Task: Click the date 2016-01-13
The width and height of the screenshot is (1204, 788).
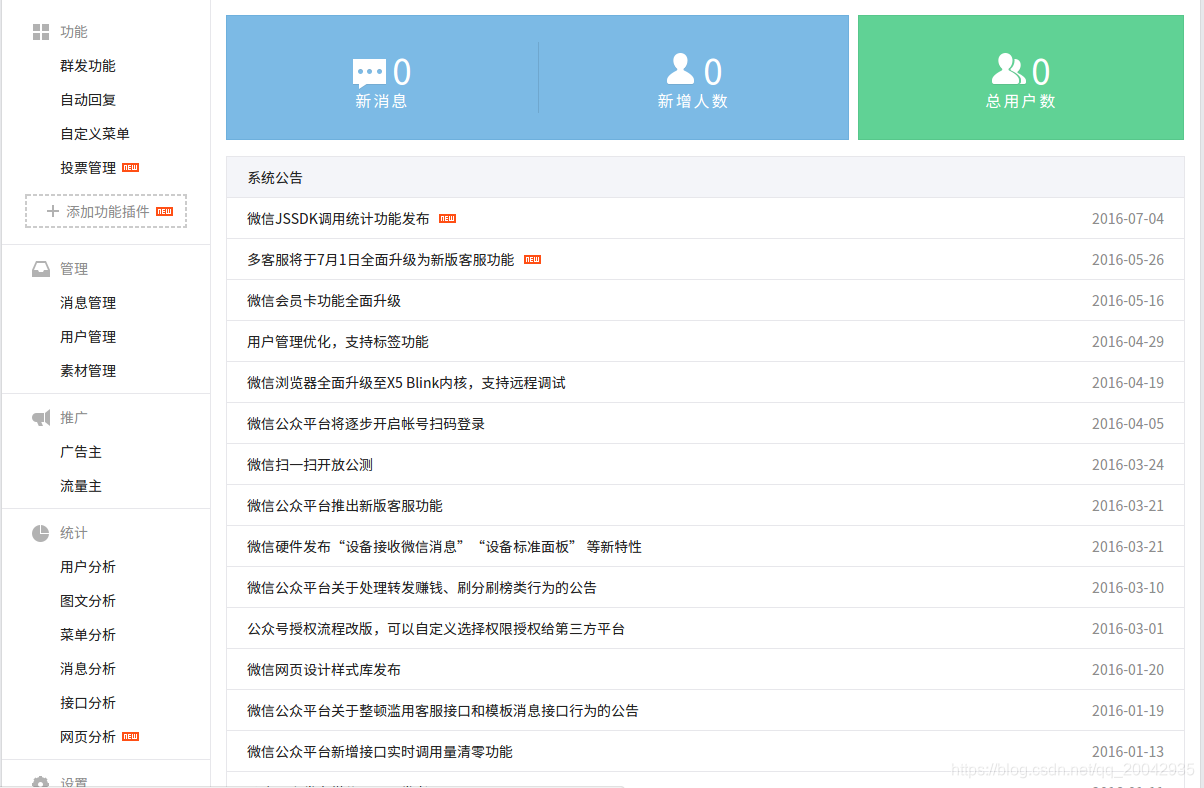Action: [x=1128, y=752]
